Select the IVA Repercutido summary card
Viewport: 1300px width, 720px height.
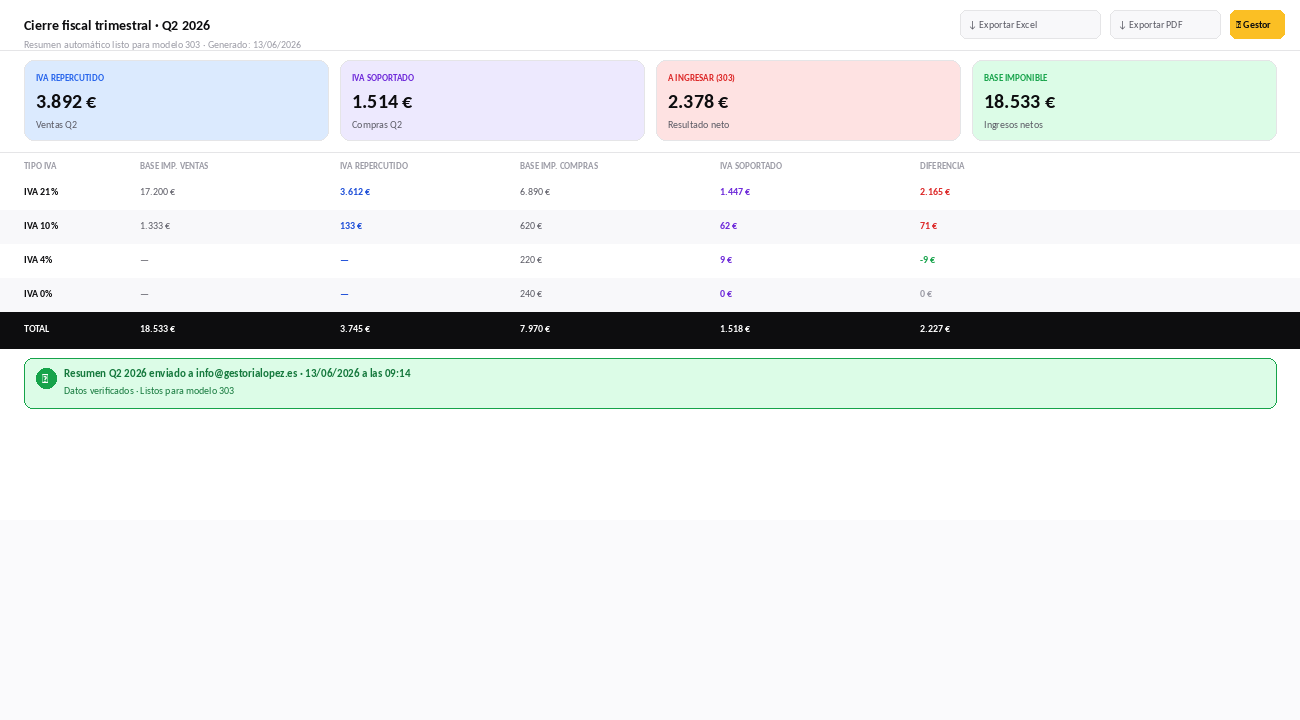[x=176, y=100]
